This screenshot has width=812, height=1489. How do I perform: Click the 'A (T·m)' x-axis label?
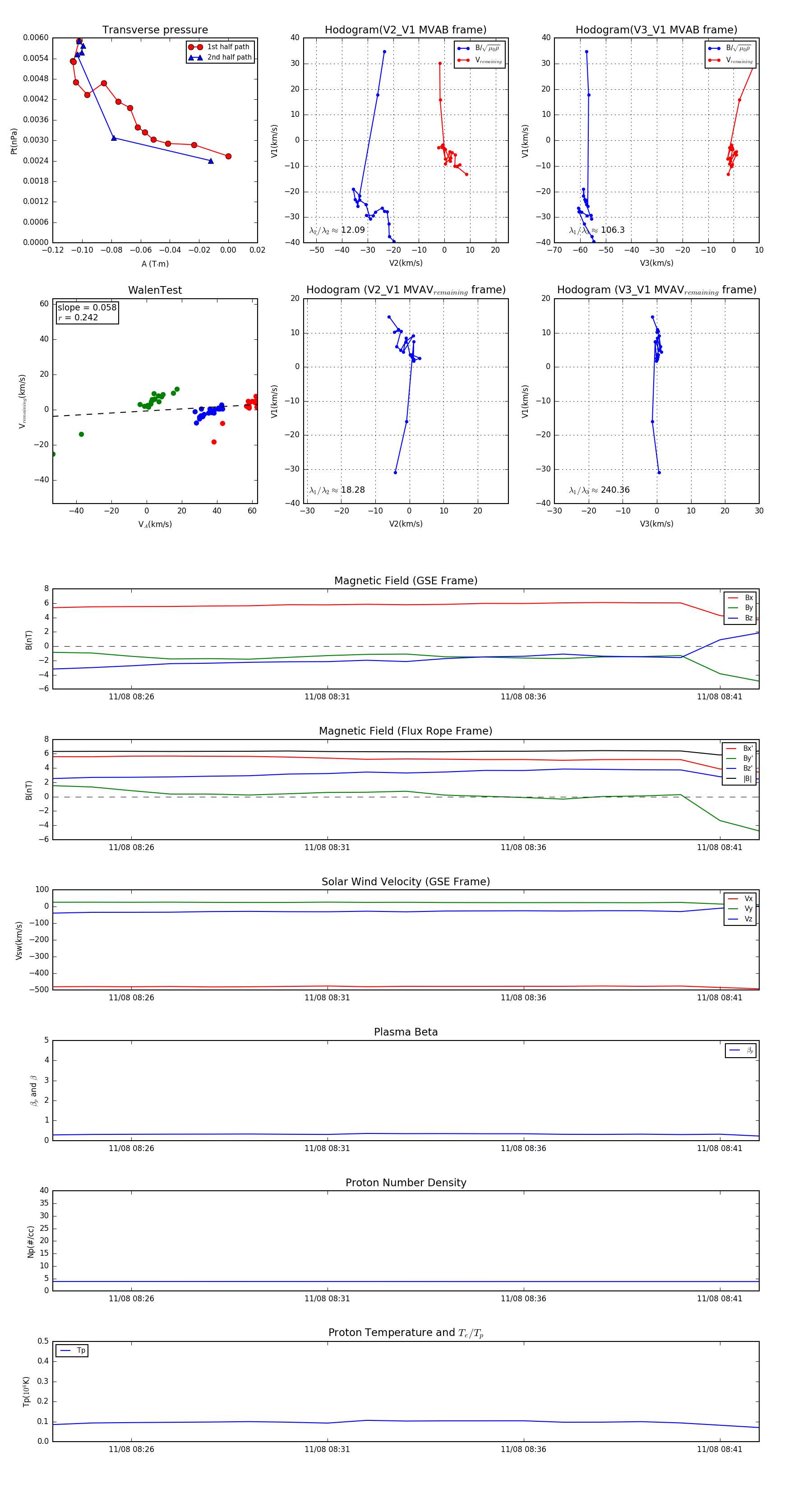pyautogui.click(x=155, y=264)
